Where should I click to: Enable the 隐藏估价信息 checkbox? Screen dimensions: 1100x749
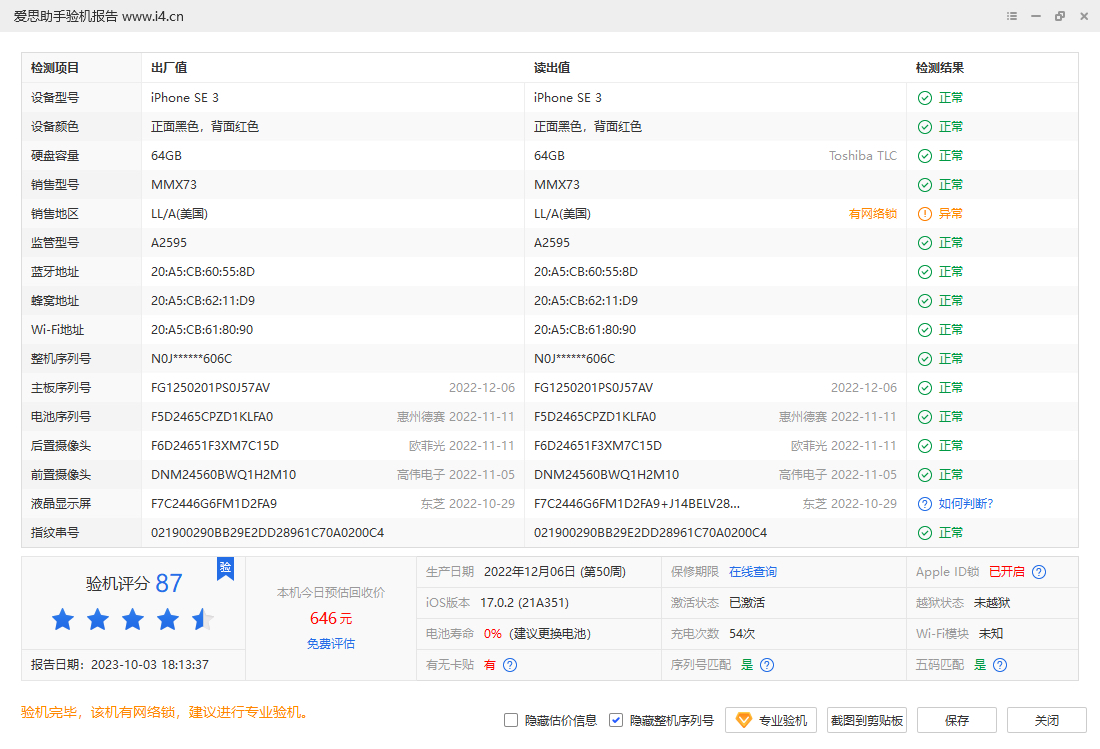(x=511, y=719)
